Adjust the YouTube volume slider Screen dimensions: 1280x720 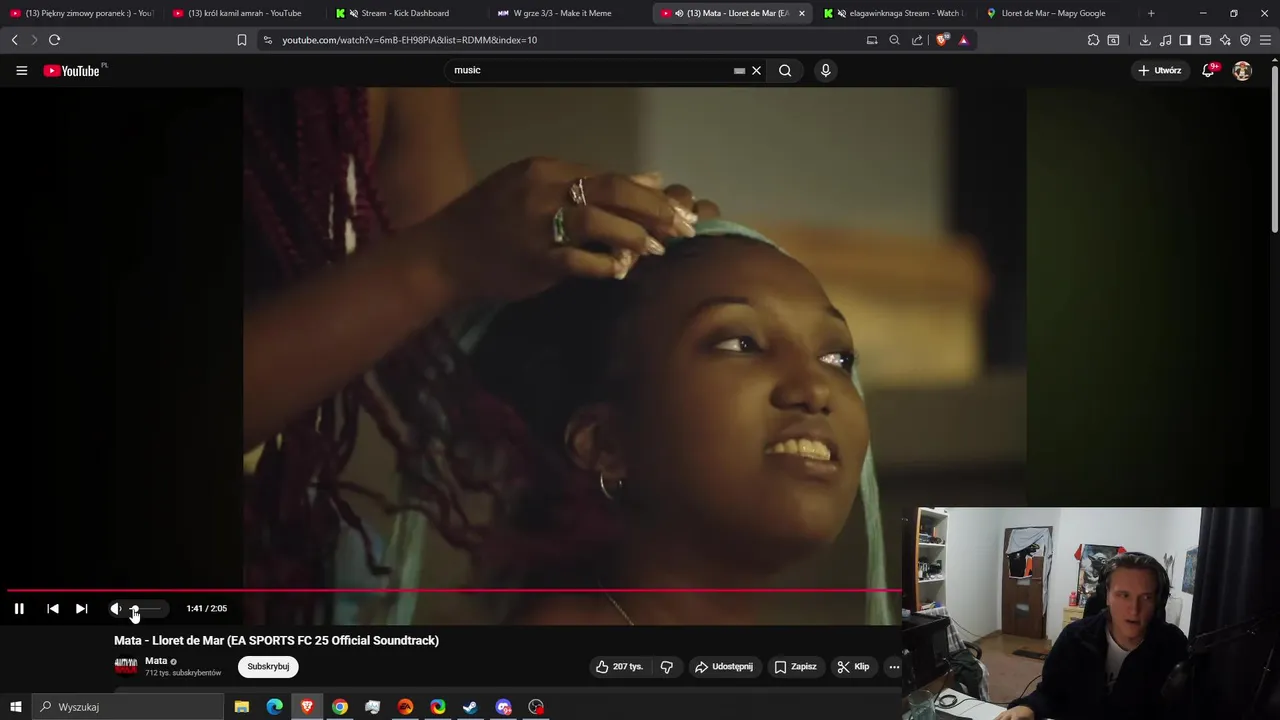click(x=146, y=608)
